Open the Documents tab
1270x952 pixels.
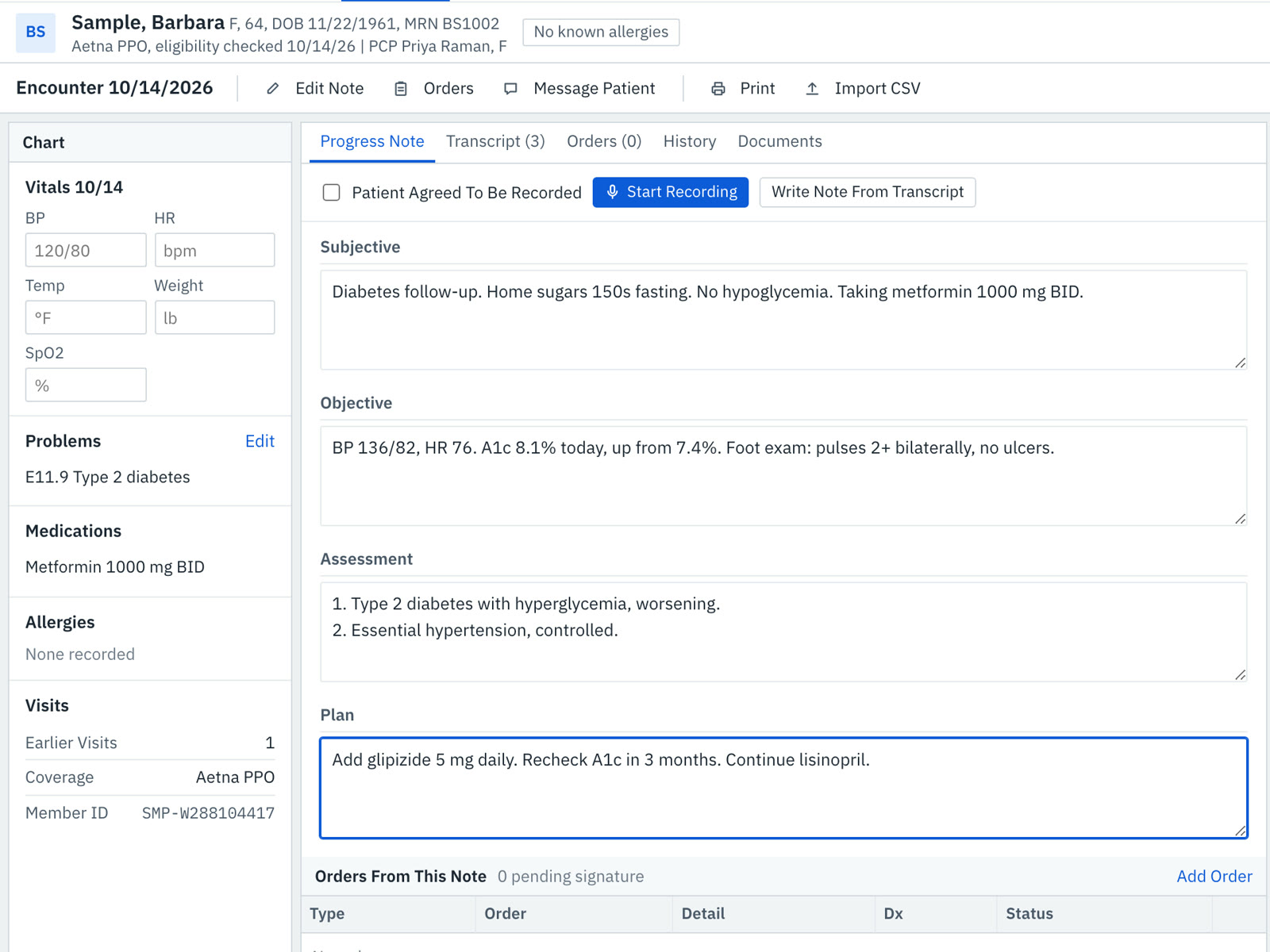point(779,141)
